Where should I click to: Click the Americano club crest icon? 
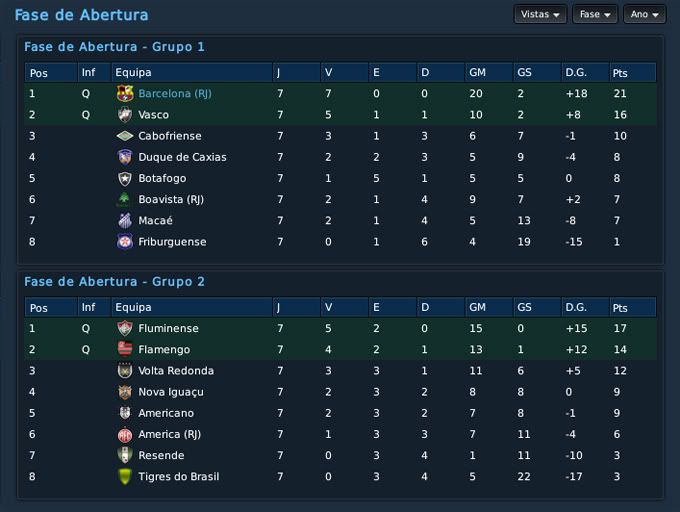tap(125, 413)
